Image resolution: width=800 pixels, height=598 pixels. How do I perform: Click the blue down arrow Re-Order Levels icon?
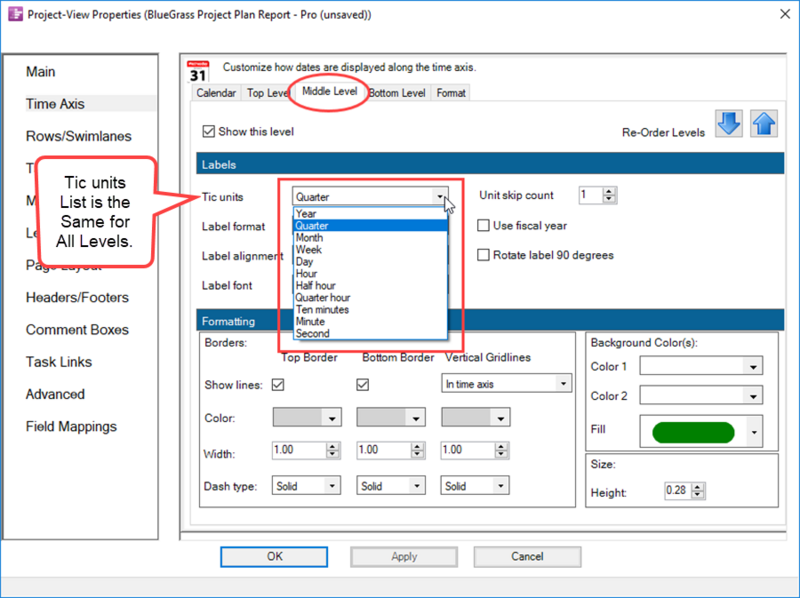click(729, 123)
